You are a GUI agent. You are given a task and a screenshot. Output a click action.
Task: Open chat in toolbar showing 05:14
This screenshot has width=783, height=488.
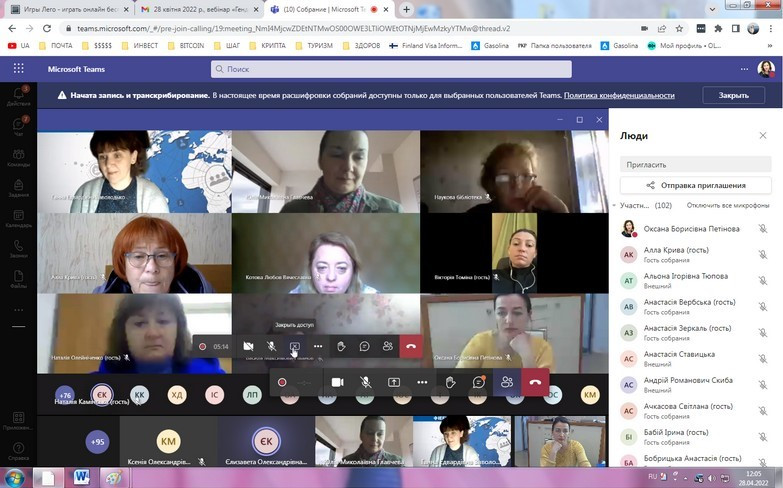tap(365, 346)
